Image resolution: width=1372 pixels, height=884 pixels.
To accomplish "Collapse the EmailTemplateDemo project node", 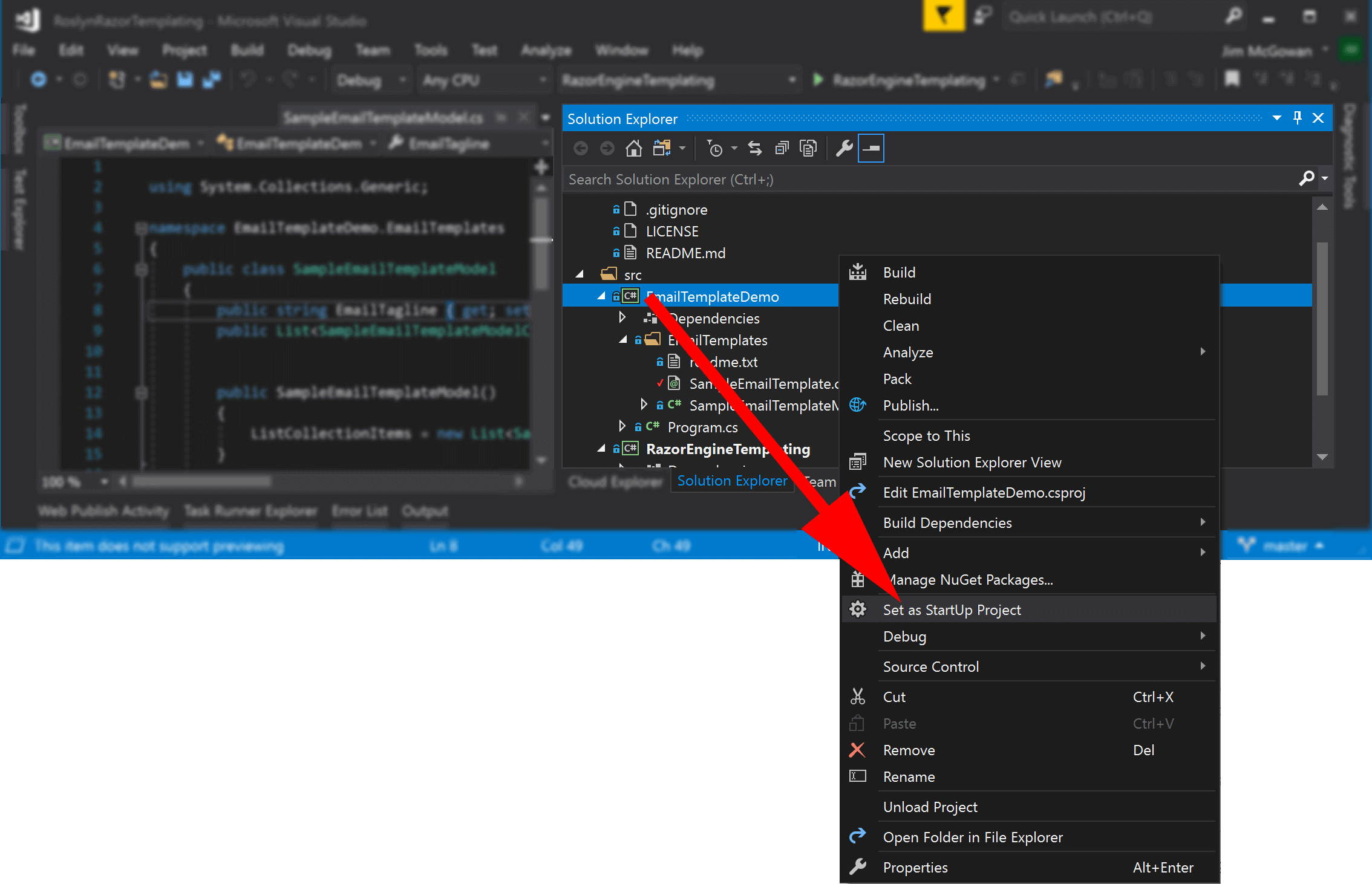I will click(601, 296).
